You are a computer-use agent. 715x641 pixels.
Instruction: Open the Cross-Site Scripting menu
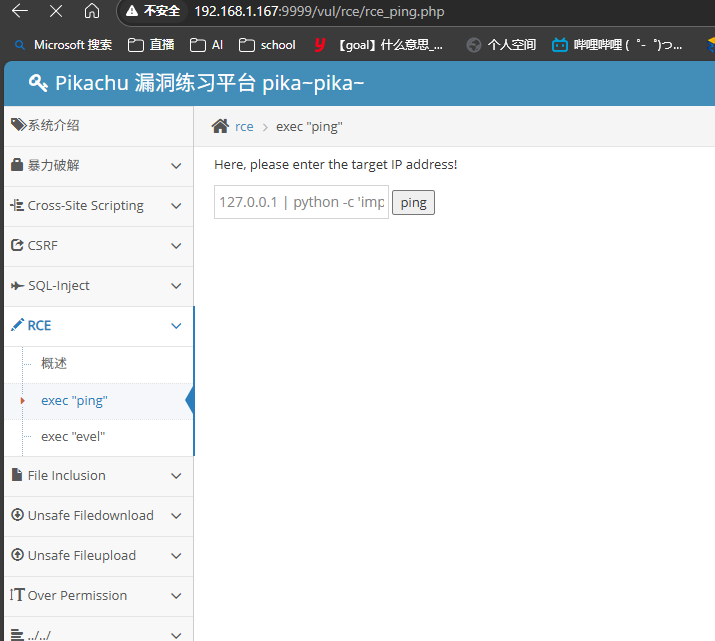[x=98, y=206]
